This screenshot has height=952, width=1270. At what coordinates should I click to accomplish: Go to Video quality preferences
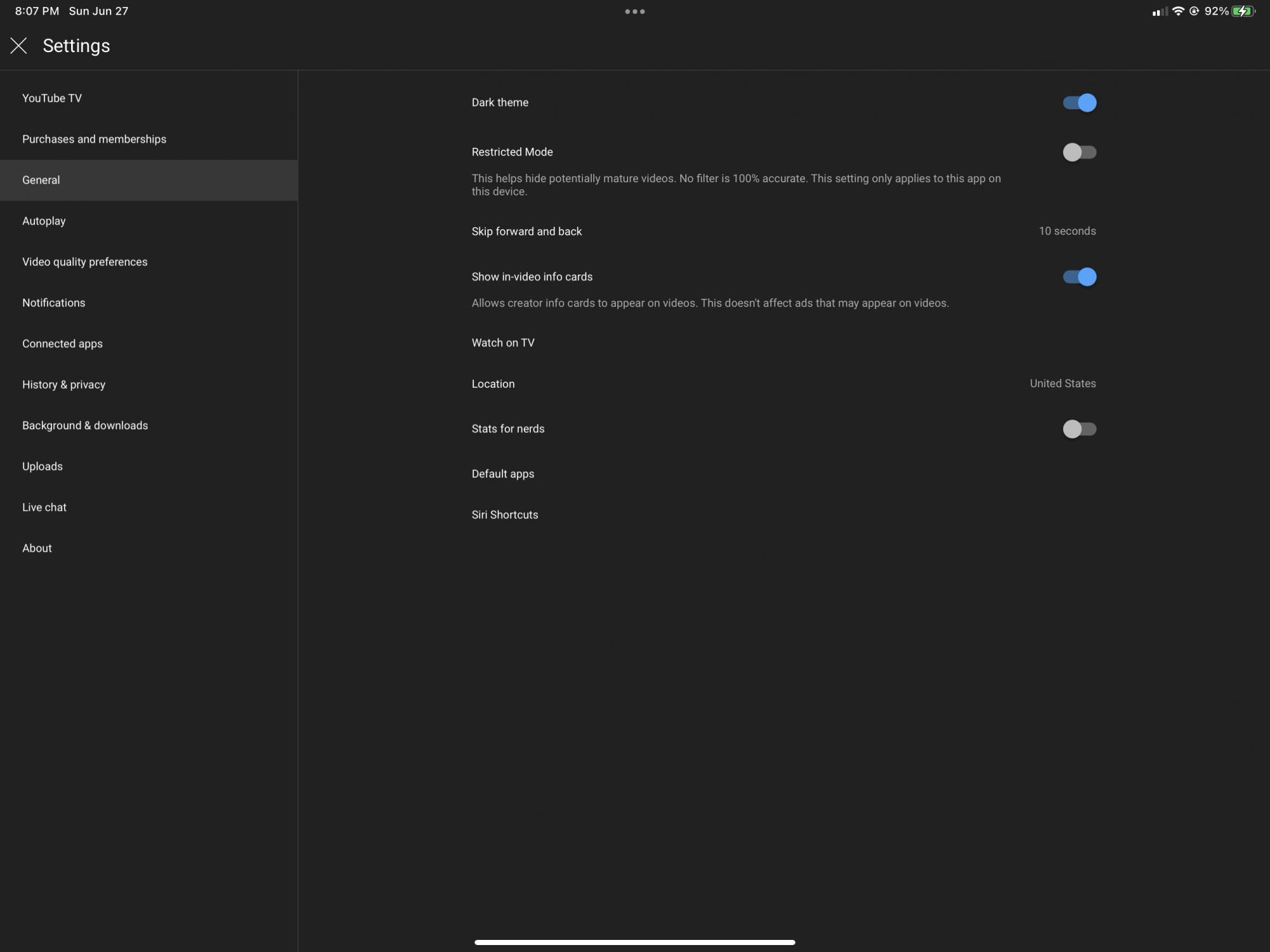(x=84, y=262)
